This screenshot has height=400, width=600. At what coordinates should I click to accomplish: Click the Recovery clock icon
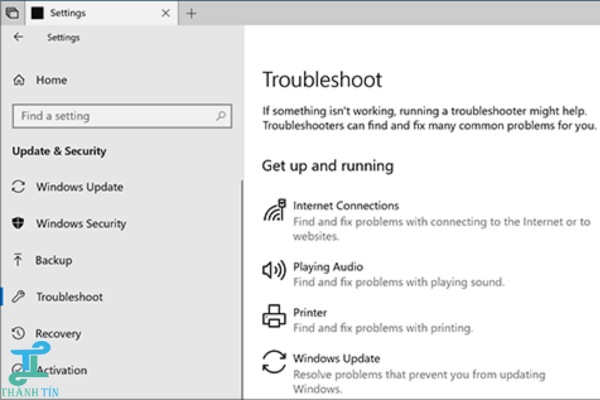pos(18,333)
